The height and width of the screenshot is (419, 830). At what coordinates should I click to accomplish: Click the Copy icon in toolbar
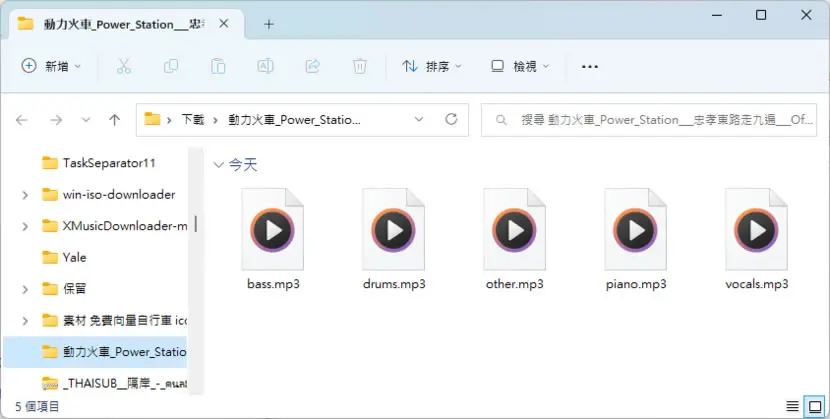[171, 66]
